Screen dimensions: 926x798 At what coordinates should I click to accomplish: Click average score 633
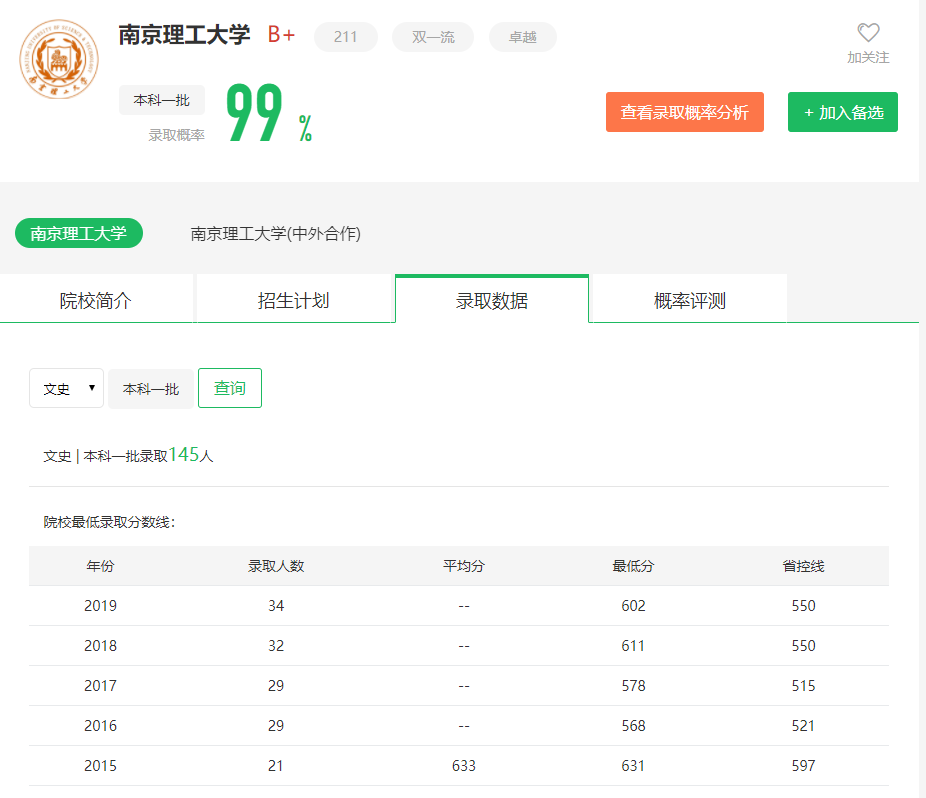click(x=464, y=766)
